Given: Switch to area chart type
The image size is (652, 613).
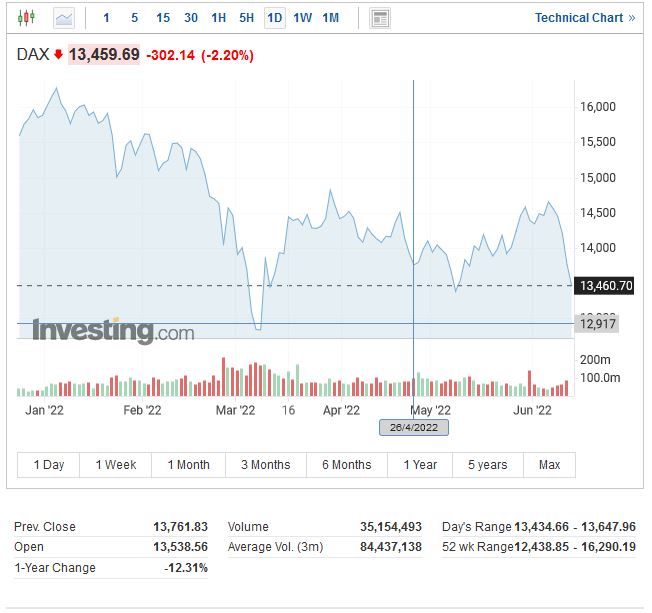Looking at the screenshot, I should [x=63, y=18].
